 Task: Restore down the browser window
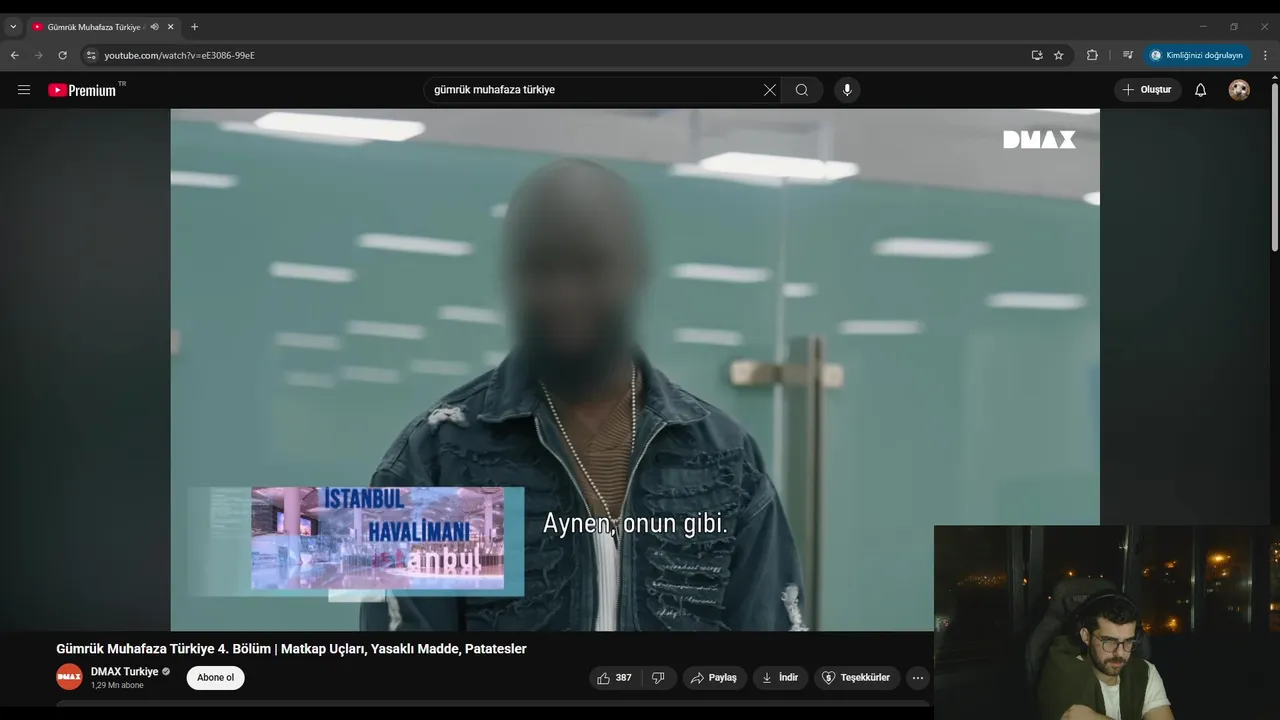1234,27
